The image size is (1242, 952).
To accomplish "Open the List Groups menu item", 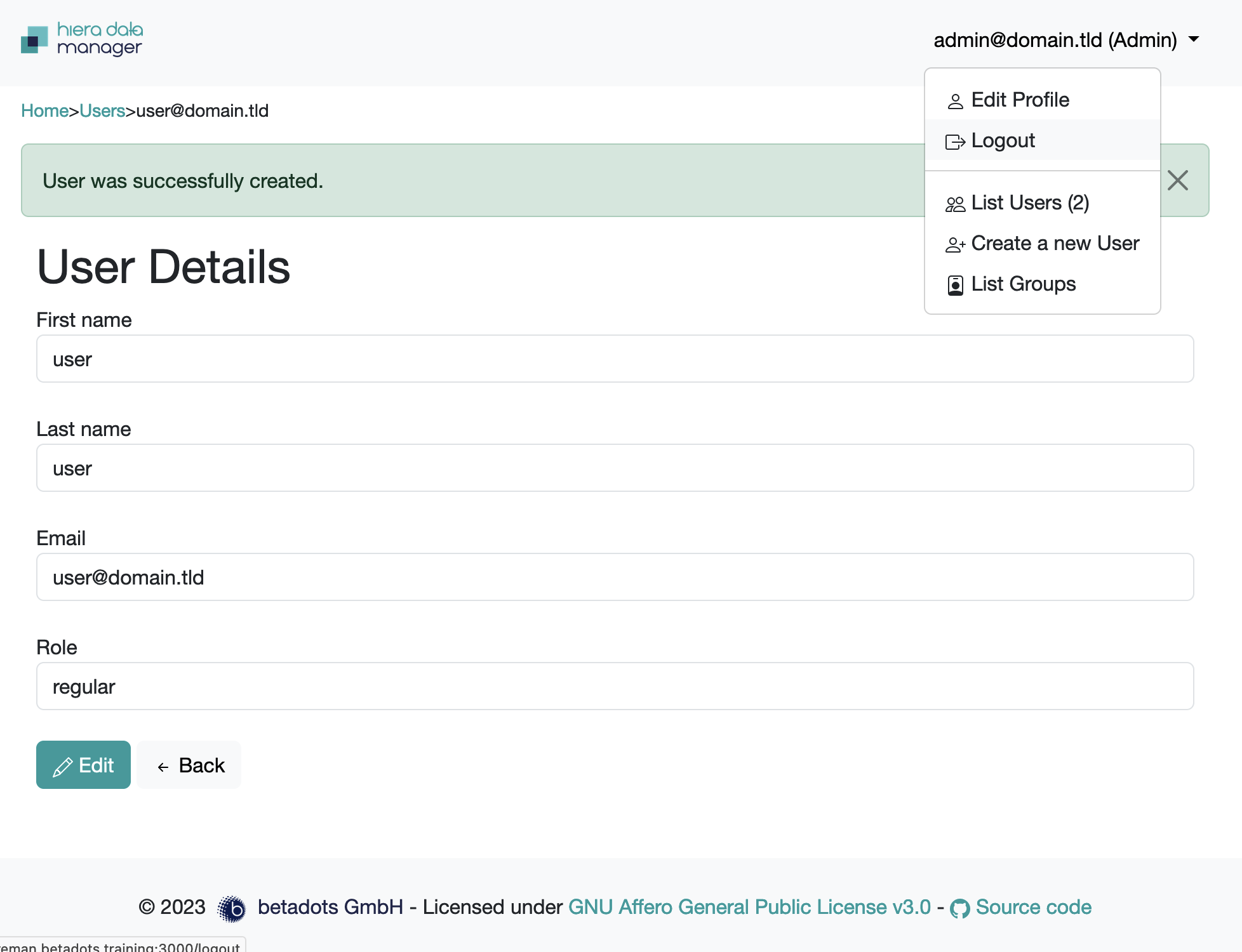I will pos(1042,284).
